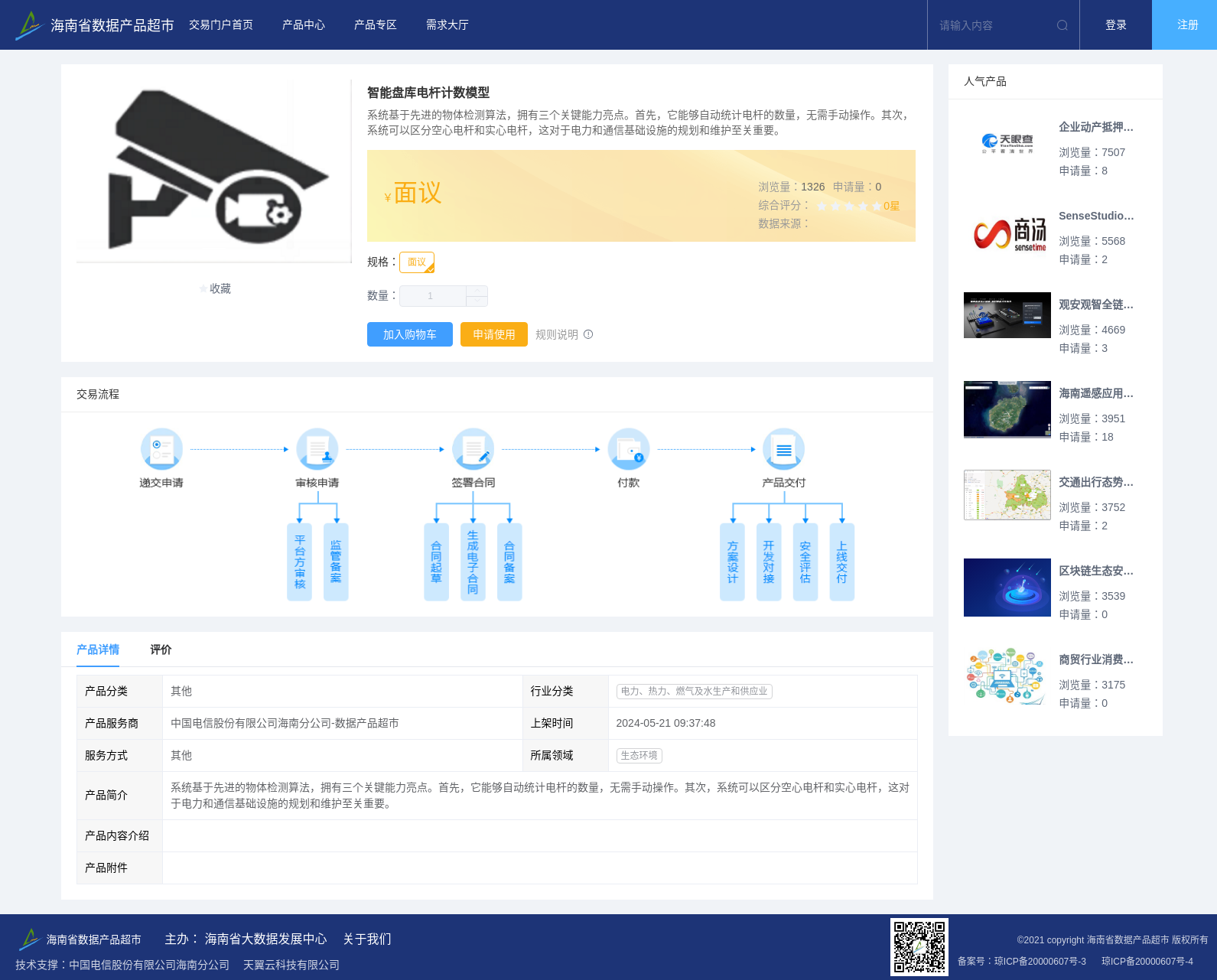
Task: Open 区块链生态安 product title
Action: [1096, 571]
